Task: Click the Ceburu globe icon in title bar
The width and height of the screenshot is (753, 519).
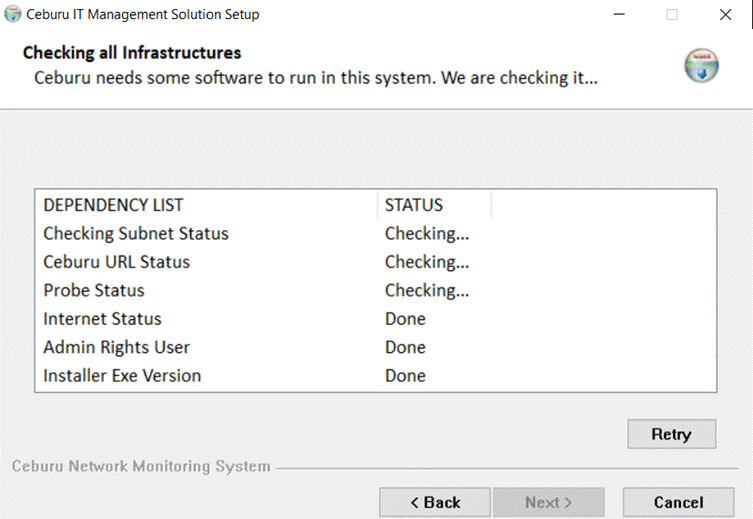Action: point(13,14)
